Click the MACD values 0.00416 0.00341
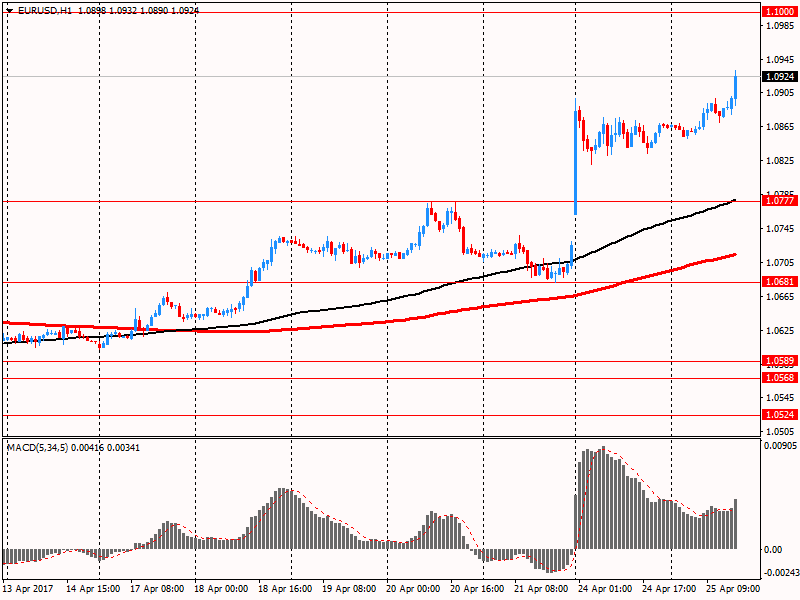This screenshot has height=600, width=800. coord(106,447)
